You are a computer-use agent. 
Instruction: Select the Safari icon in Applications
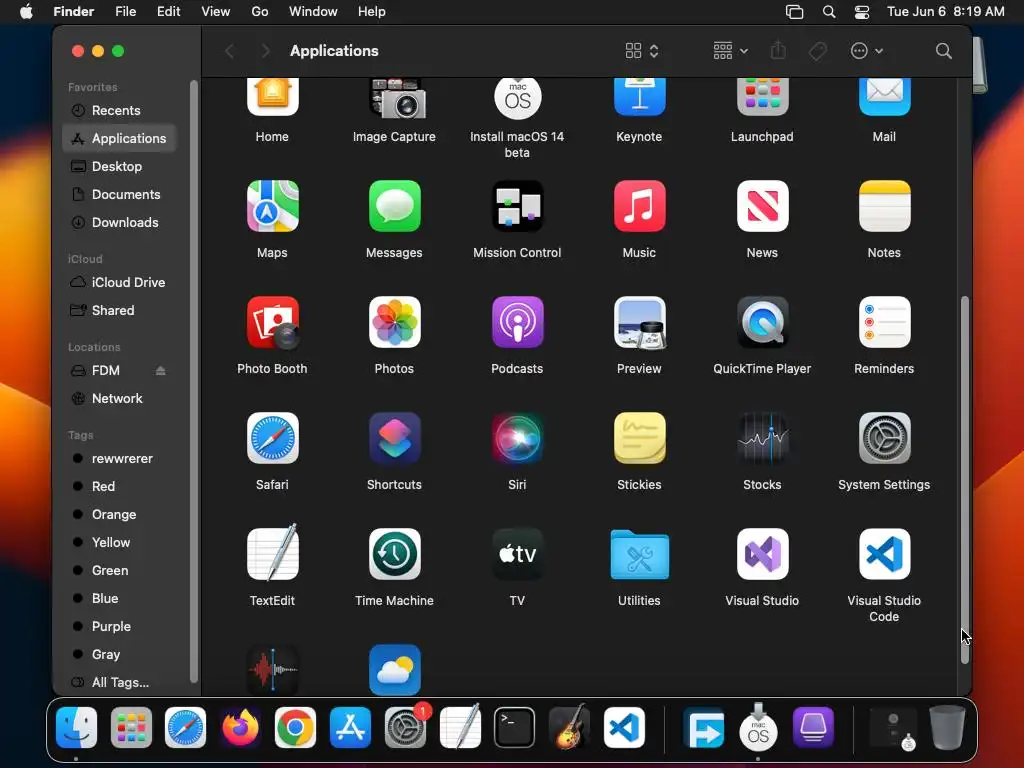272,438
